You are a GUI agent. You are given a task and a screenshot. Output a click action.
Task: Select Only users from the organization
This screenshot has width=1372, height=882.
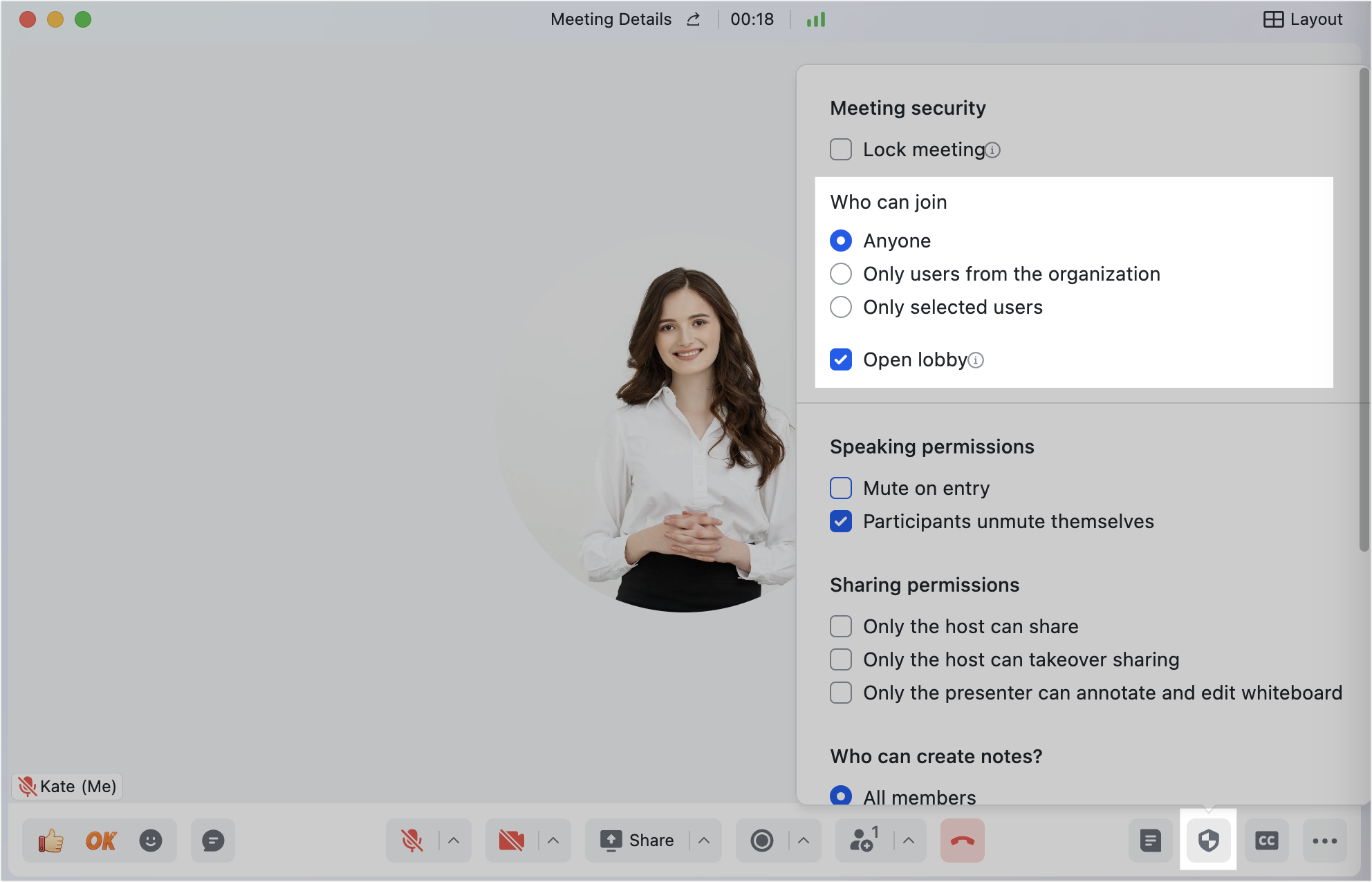[841, 274]
